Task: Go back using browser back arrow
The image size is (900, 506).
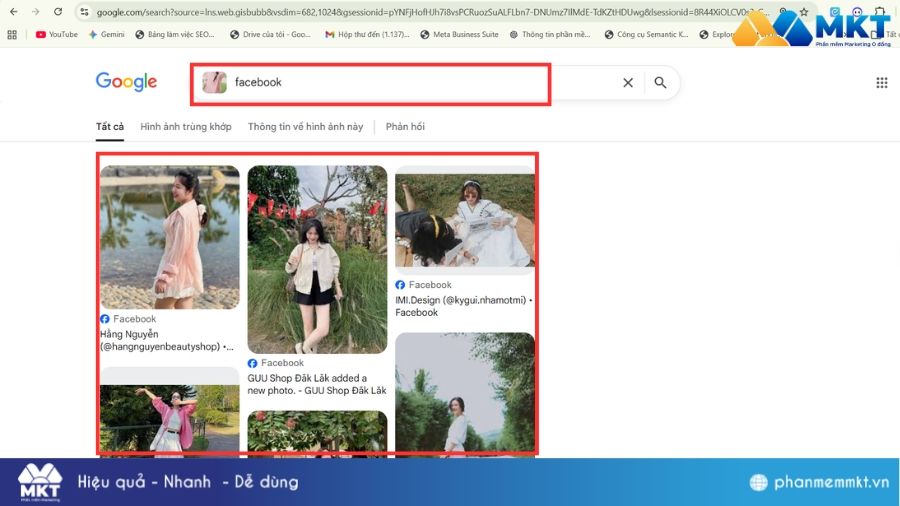Action: 14,11
